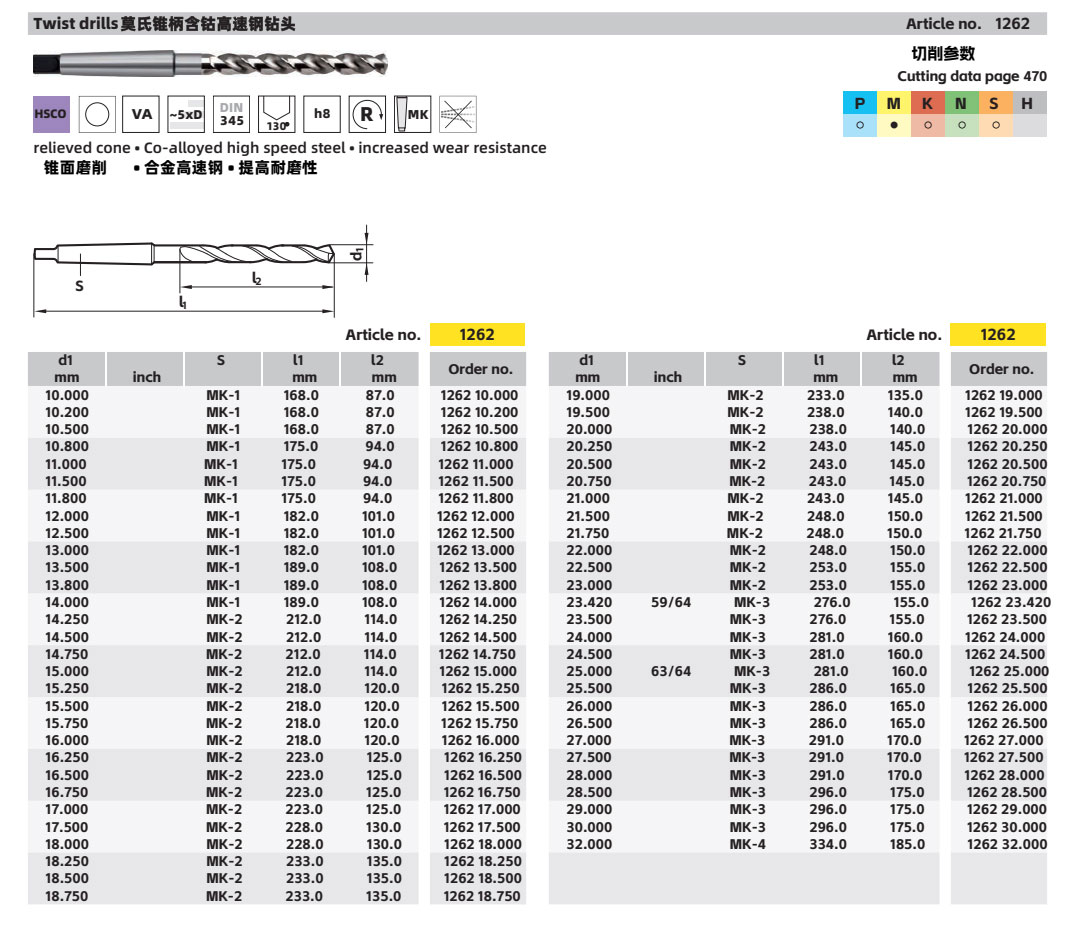Click the green N material swatch
This screenshot has height=940, width=1080.
(961, 103)
